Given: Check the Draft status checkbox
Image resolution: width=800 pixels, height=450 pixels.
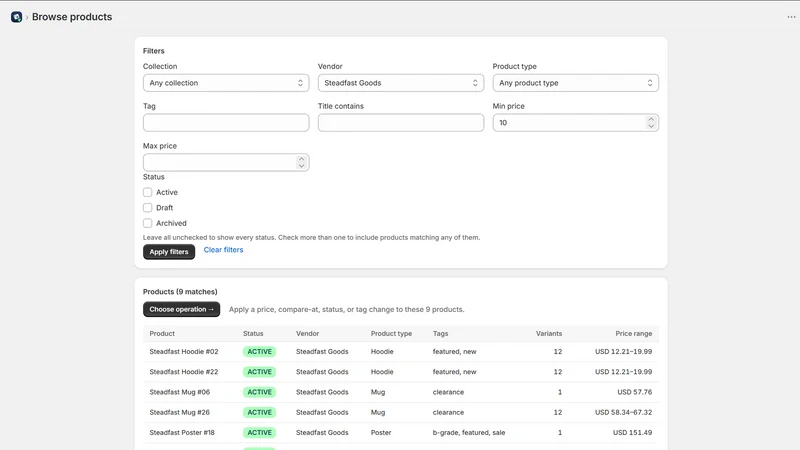Looking at the screenshot, I should tap(147, 208).
